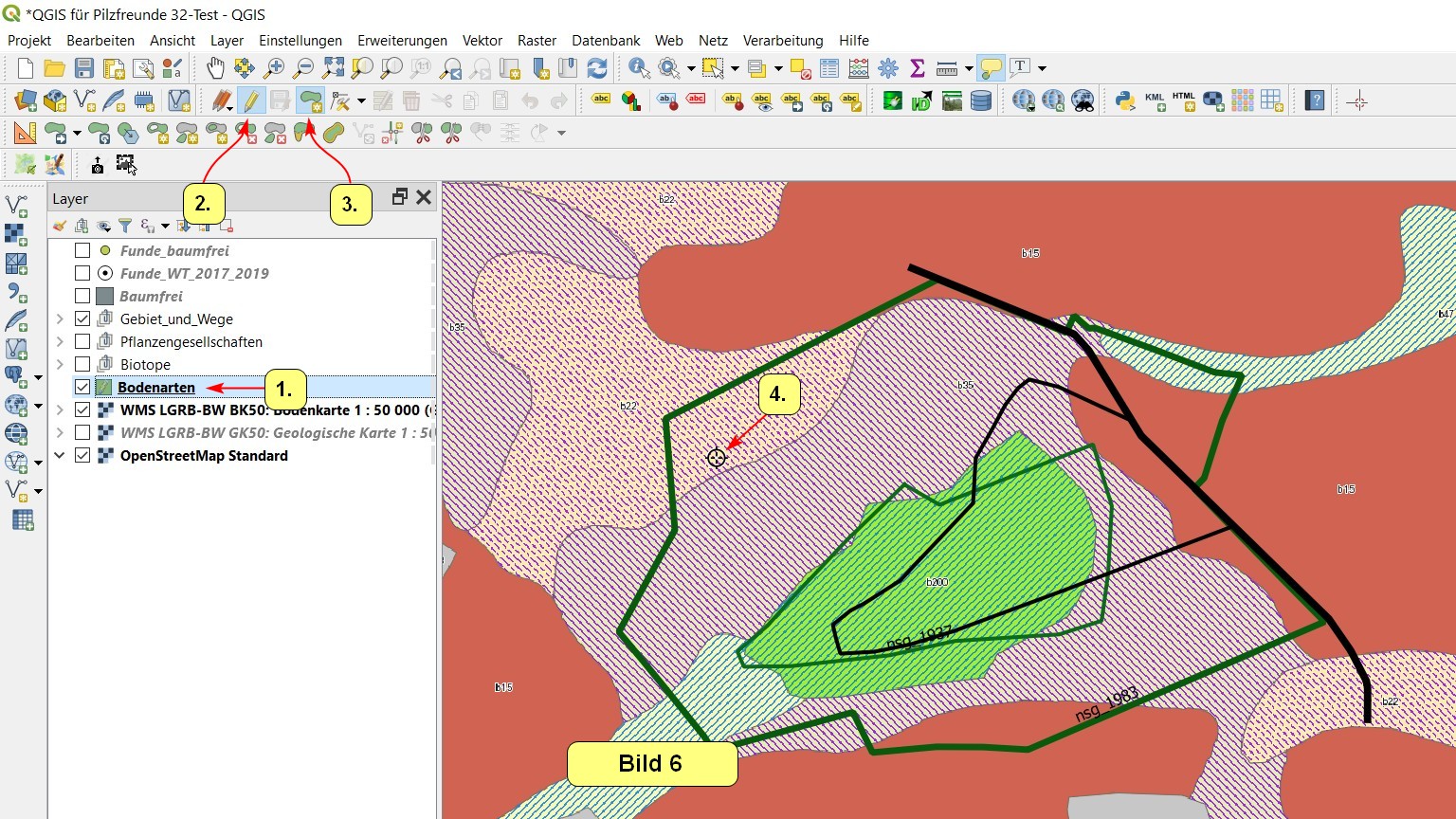Image resolution: width=1456 pixels, height=819 pixels.
Task: Refresh the map canvas
Action: pyautogui.click(x=597, y=68)
